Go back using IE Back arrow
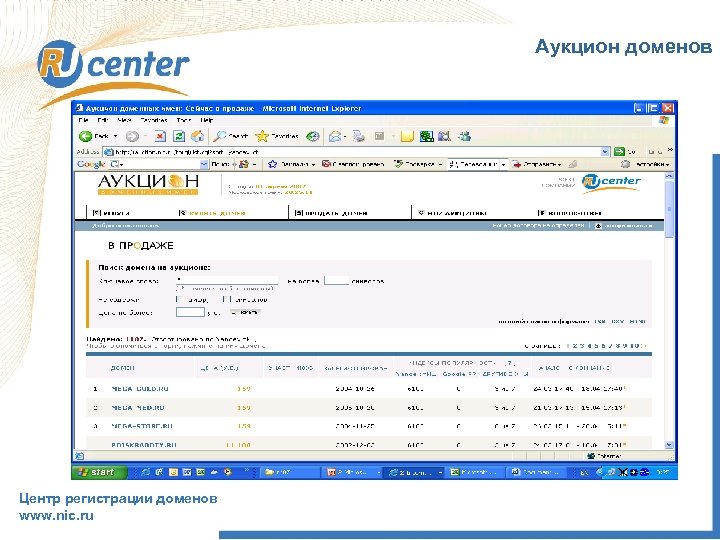720x540 pixels. [86, 136]
